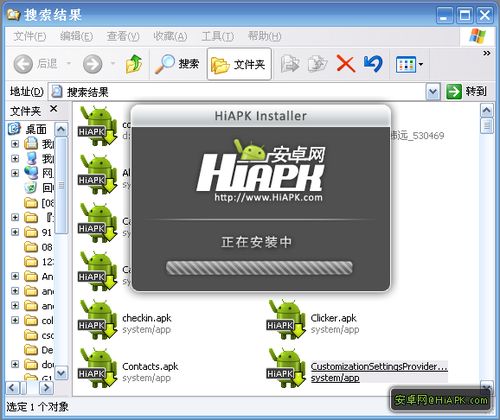Expand the My Documents tree node
Viewport: 500px width, 420px height.
pos(15,144)
